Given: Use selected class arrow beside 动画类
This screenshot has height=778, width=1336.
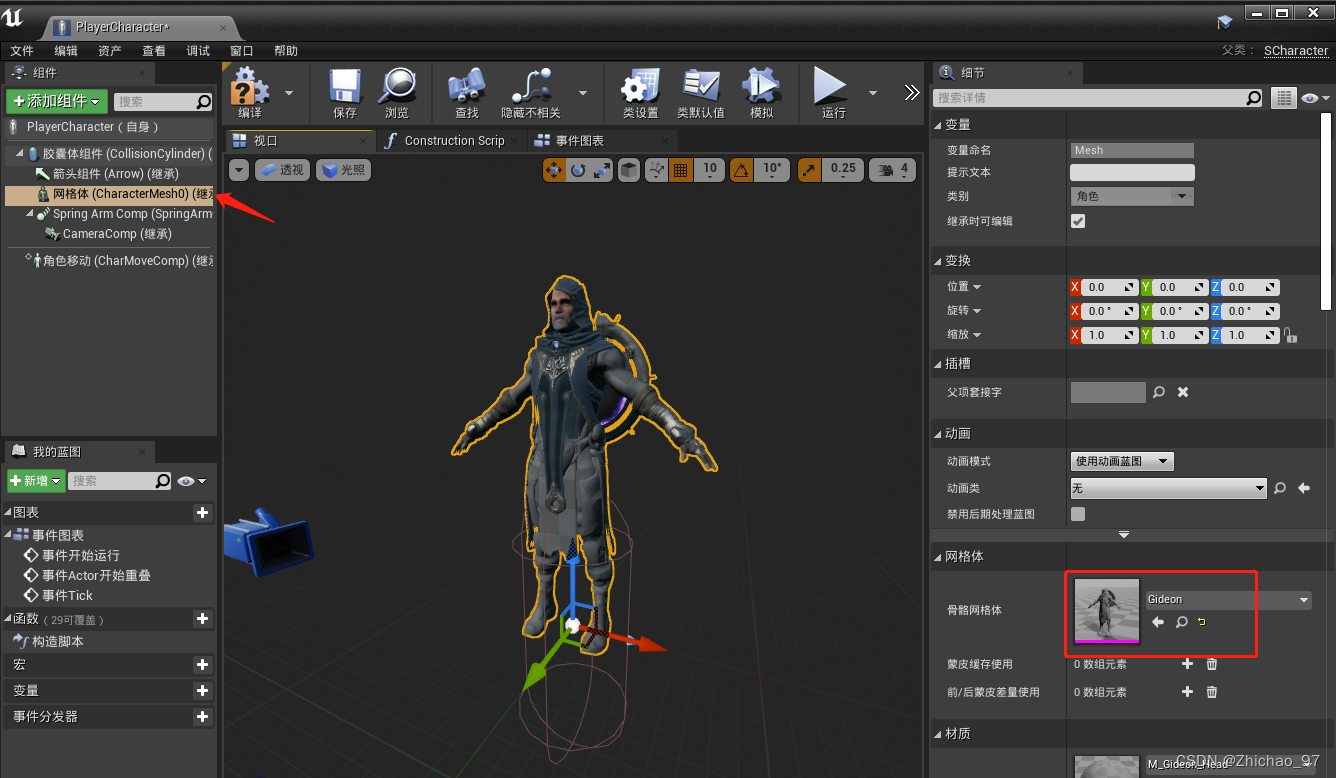Looking at the screenshot, I should 1303,488.
